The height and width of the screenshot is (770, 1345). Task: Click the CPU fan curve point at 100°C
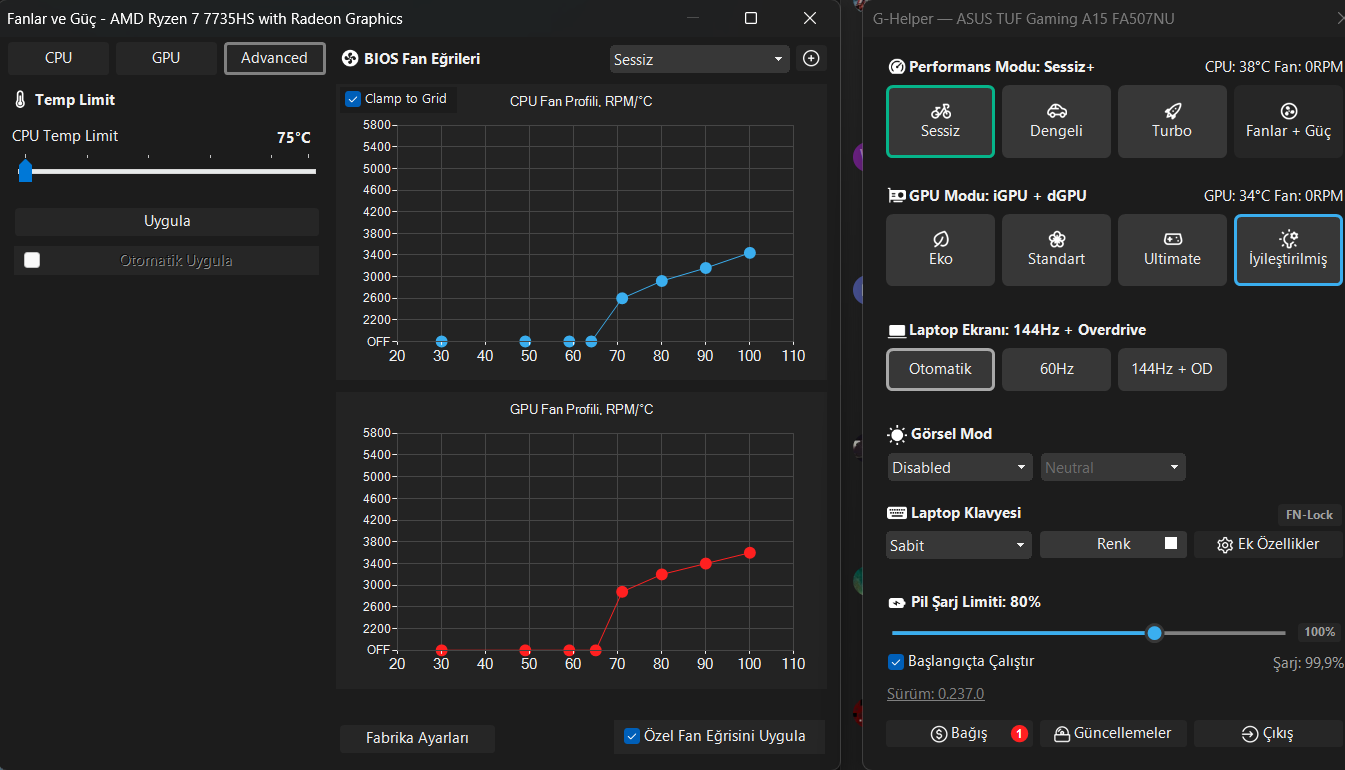click(x=749, y=253)
